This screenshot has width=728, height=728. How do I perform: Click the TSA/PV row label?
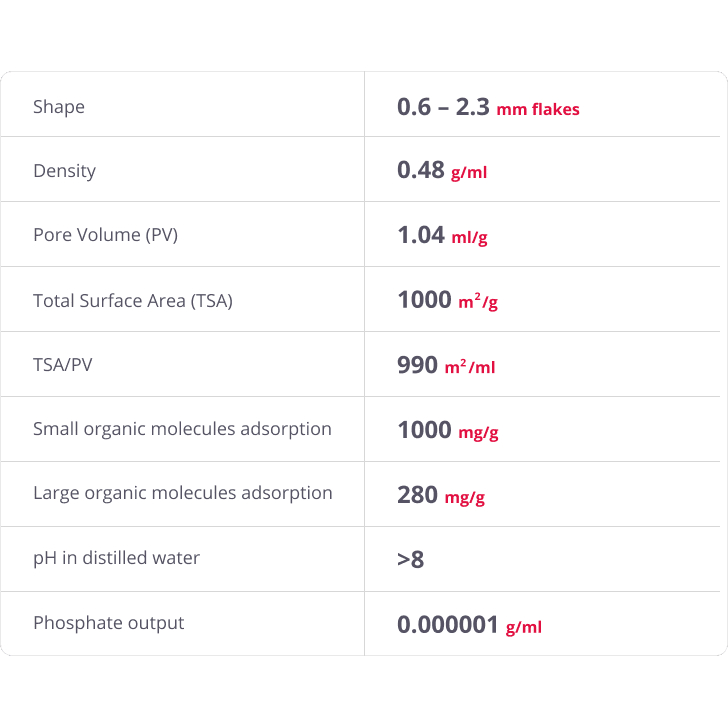pos(63,365)
